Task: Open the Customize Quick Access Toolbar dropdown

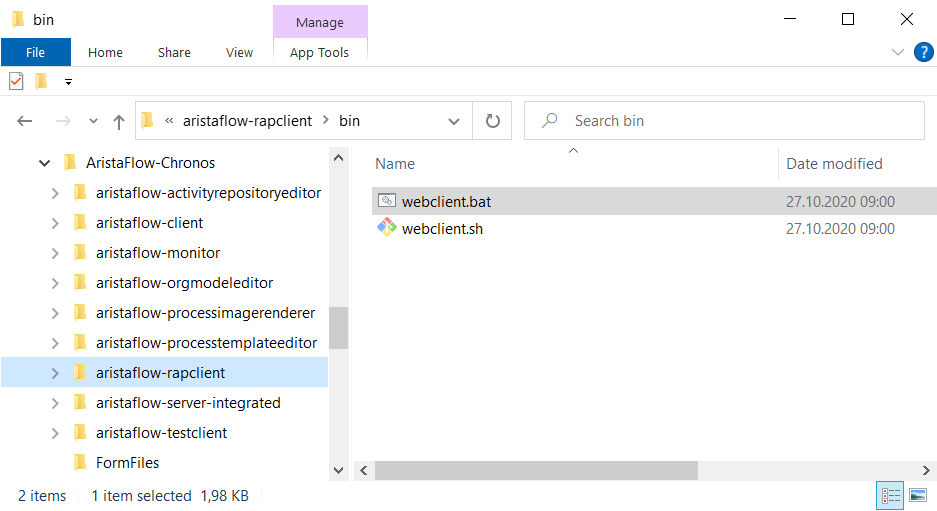Action: 68,82
